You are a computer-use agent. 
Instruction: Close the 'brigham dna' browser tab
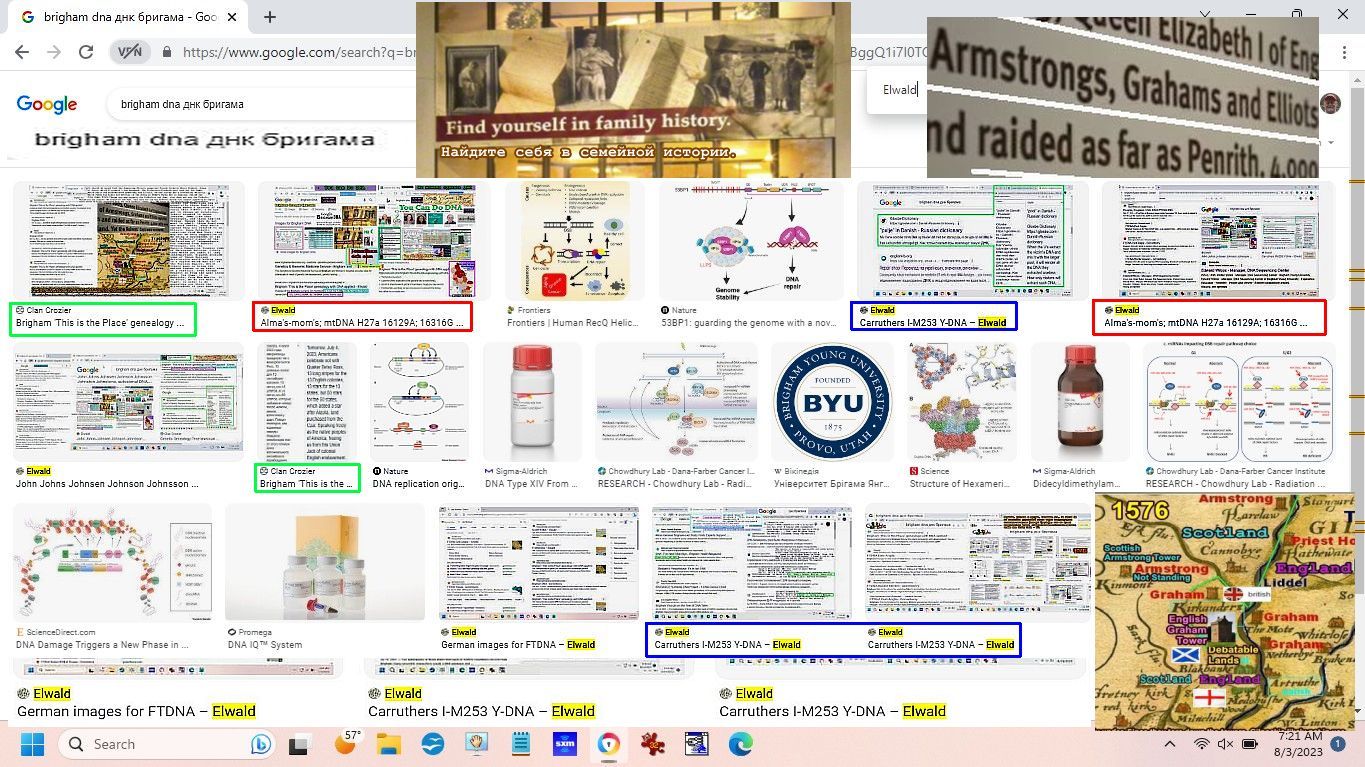pyautogui.click(x=232, y=17)
